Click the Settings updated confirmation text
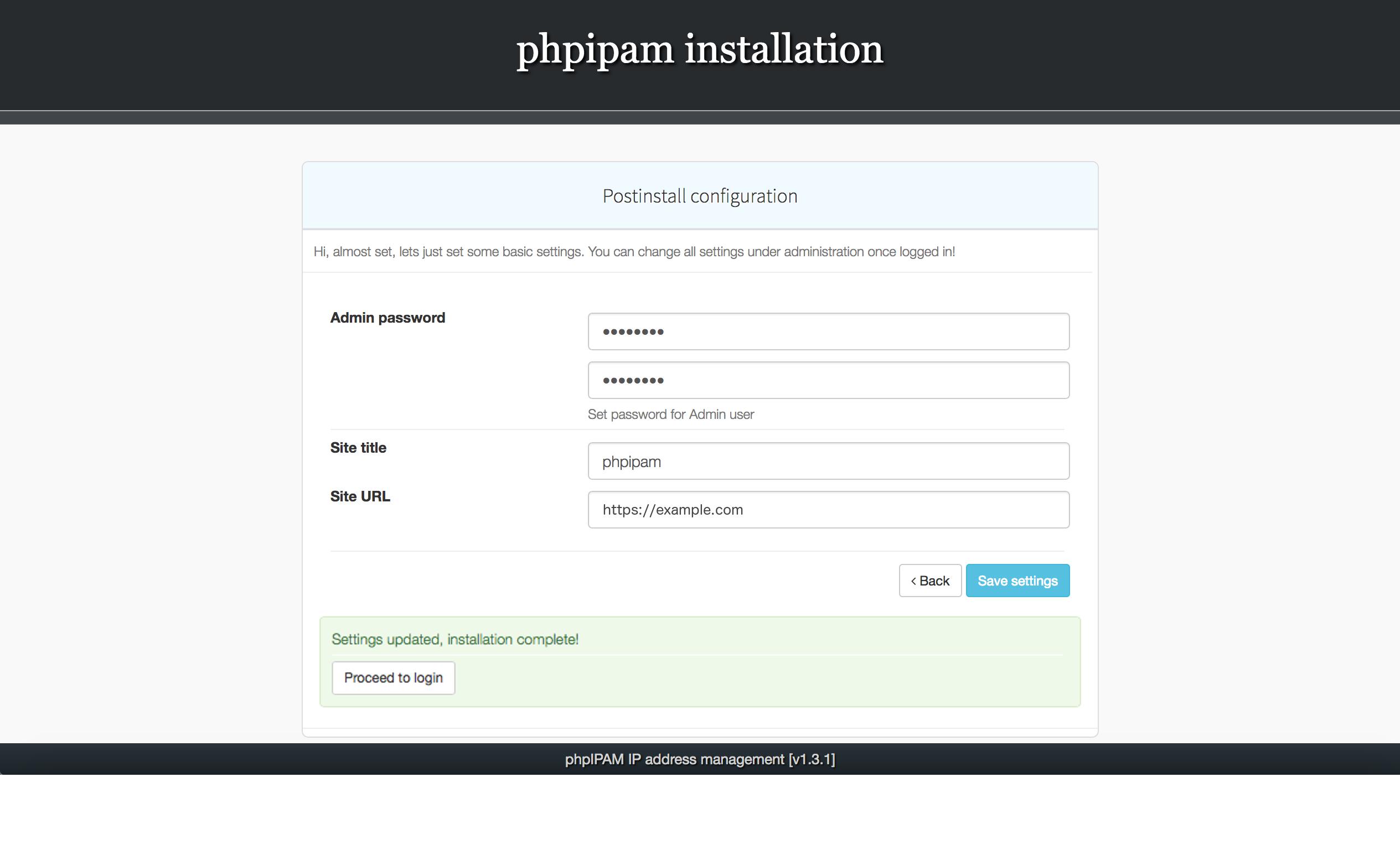Viewport: 1400px width, 860px height. click(454, 639)
